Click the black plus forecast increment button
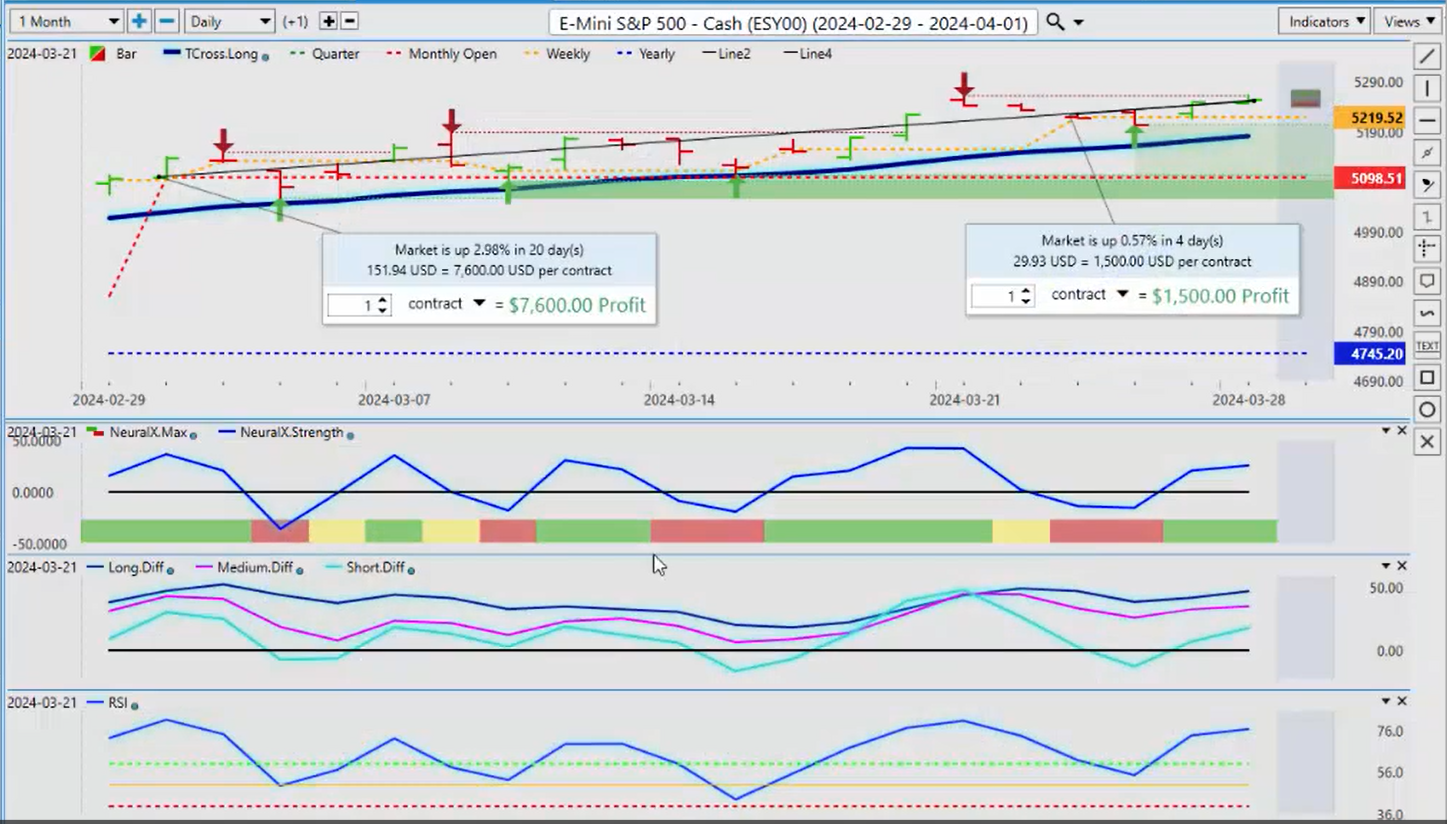The height and width of the screenshot is (824, 1447). point(328,21)
